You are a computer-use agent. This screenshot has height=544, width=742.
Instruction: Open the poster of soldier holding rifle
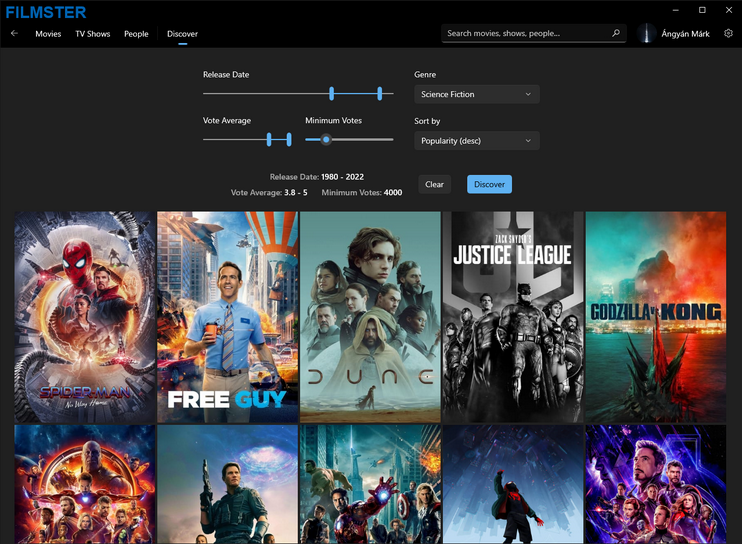pos(228,484)
